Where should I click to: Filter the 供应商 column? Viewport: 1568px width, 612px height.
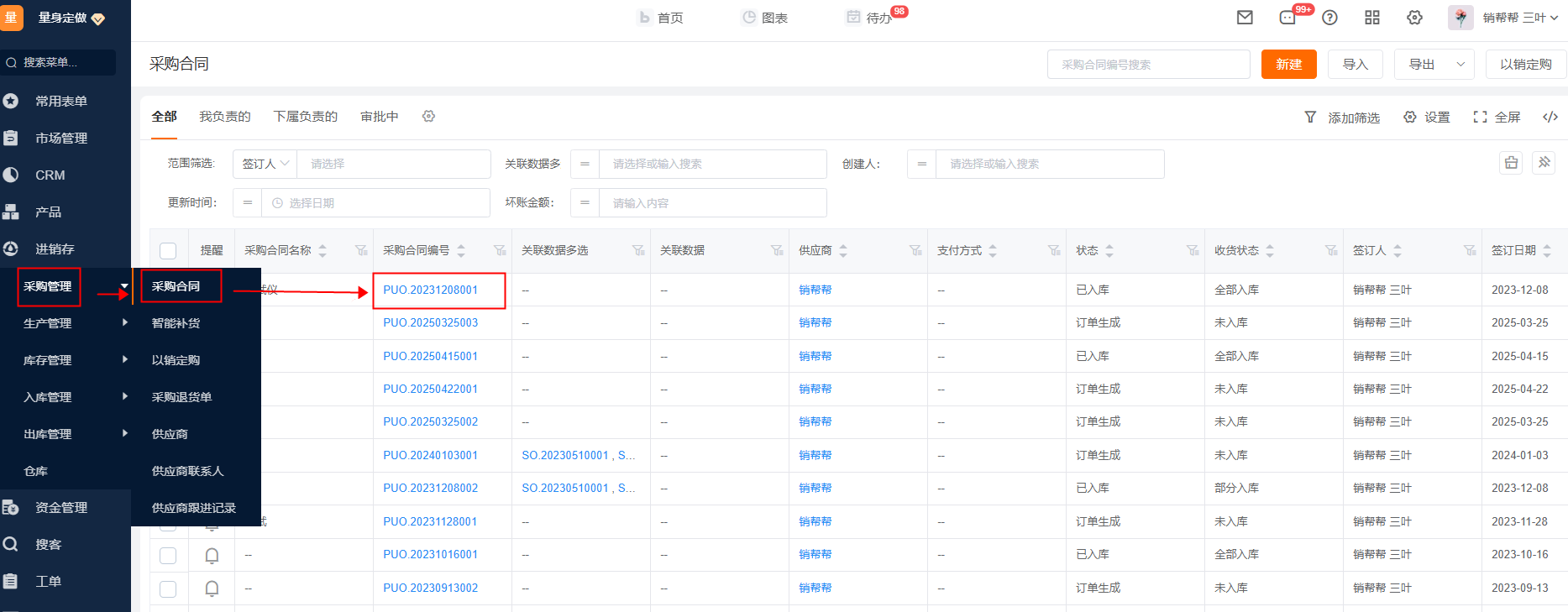pos(915,250)
